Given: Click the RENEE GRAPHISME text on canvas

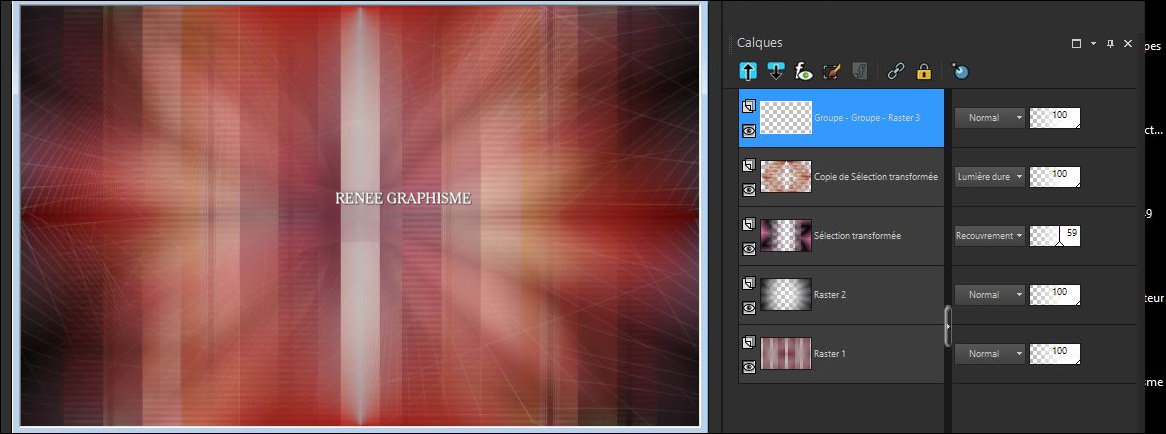Looking at the screenshot, I should pos(402,198).
